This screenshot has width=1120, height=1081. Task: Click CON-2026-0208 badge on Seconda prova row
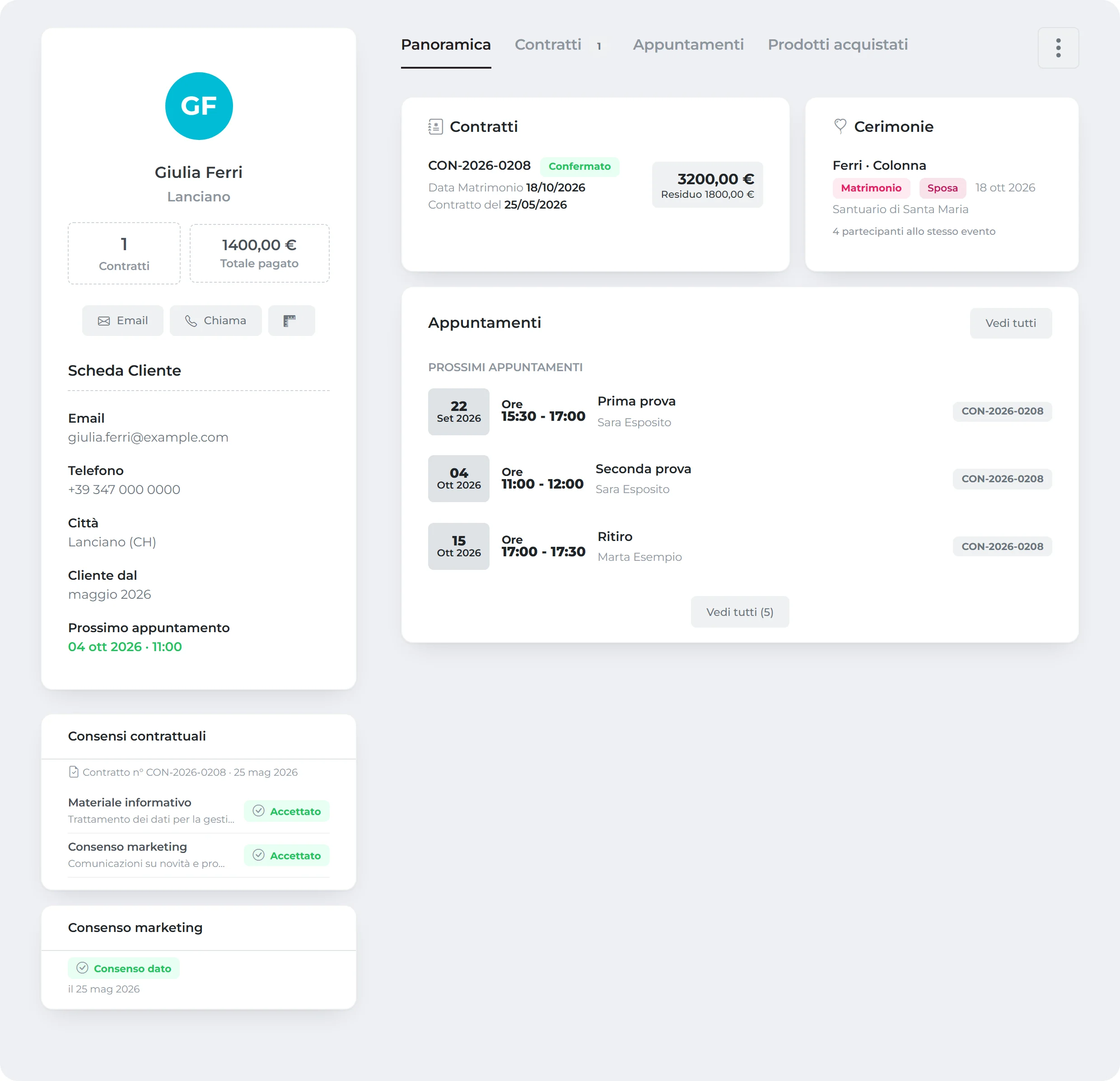1002,479
